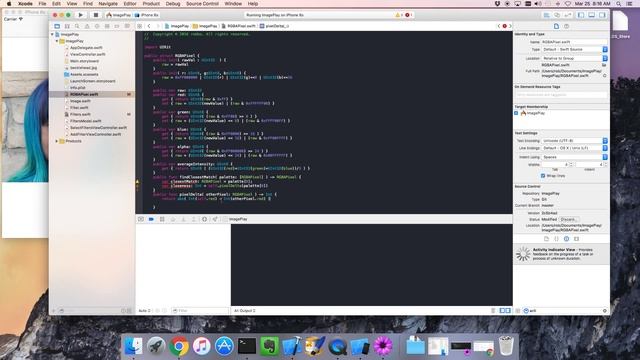Toggle breakpoints activation in the debug bar

pos(151,219)
